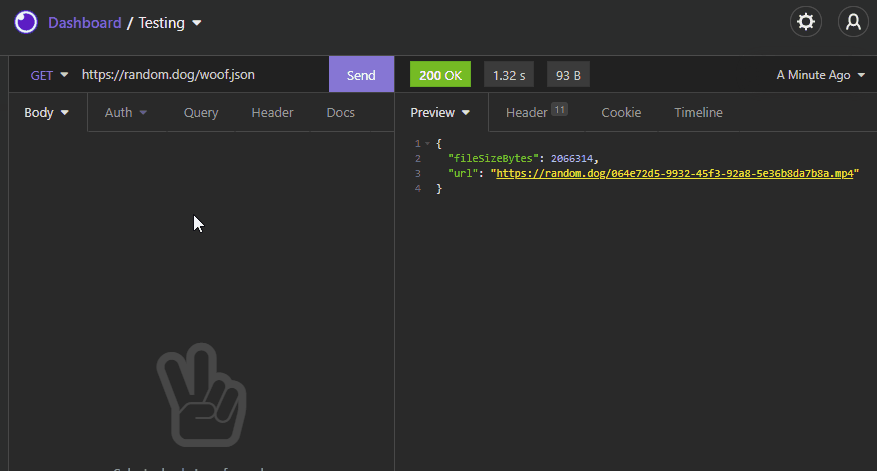This screenshot has width=877, height=471.
Task: Go to the Dashboard breadcrumb link
Action: point(84,23)
